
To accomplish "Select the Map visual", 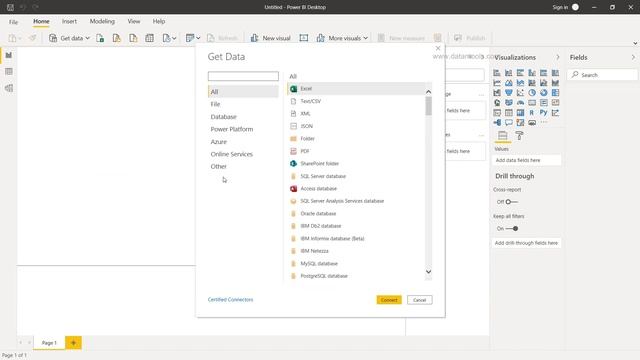I will 497,103.
